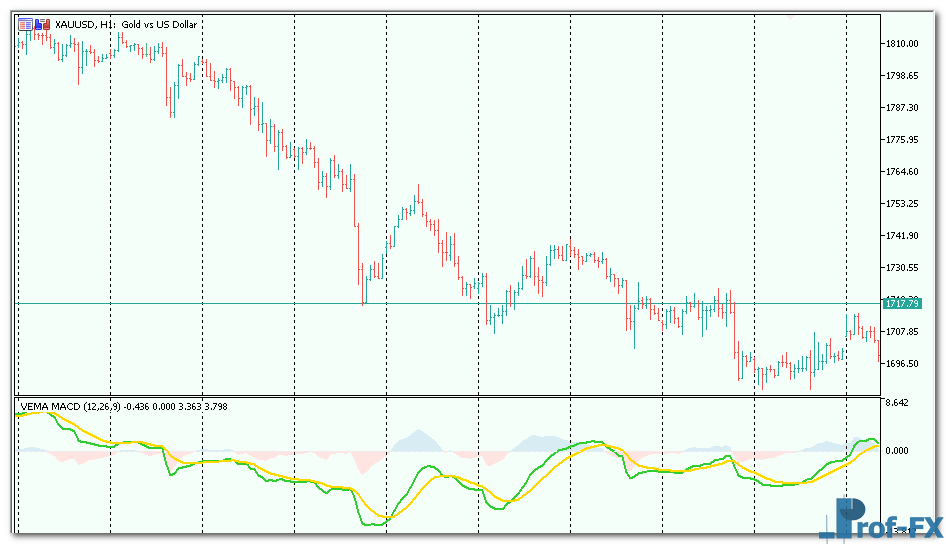946x544 pixels.
Task: Select the XAUUSD, H1 chart title text
Action: [x=86, y=24]
